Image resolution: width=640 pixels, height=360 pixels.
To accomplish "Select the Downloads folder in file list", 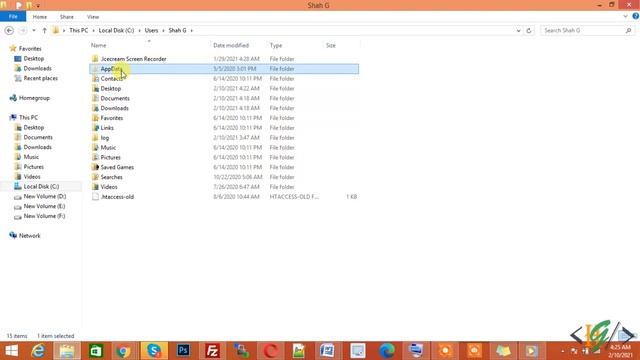I will (115, 108).
